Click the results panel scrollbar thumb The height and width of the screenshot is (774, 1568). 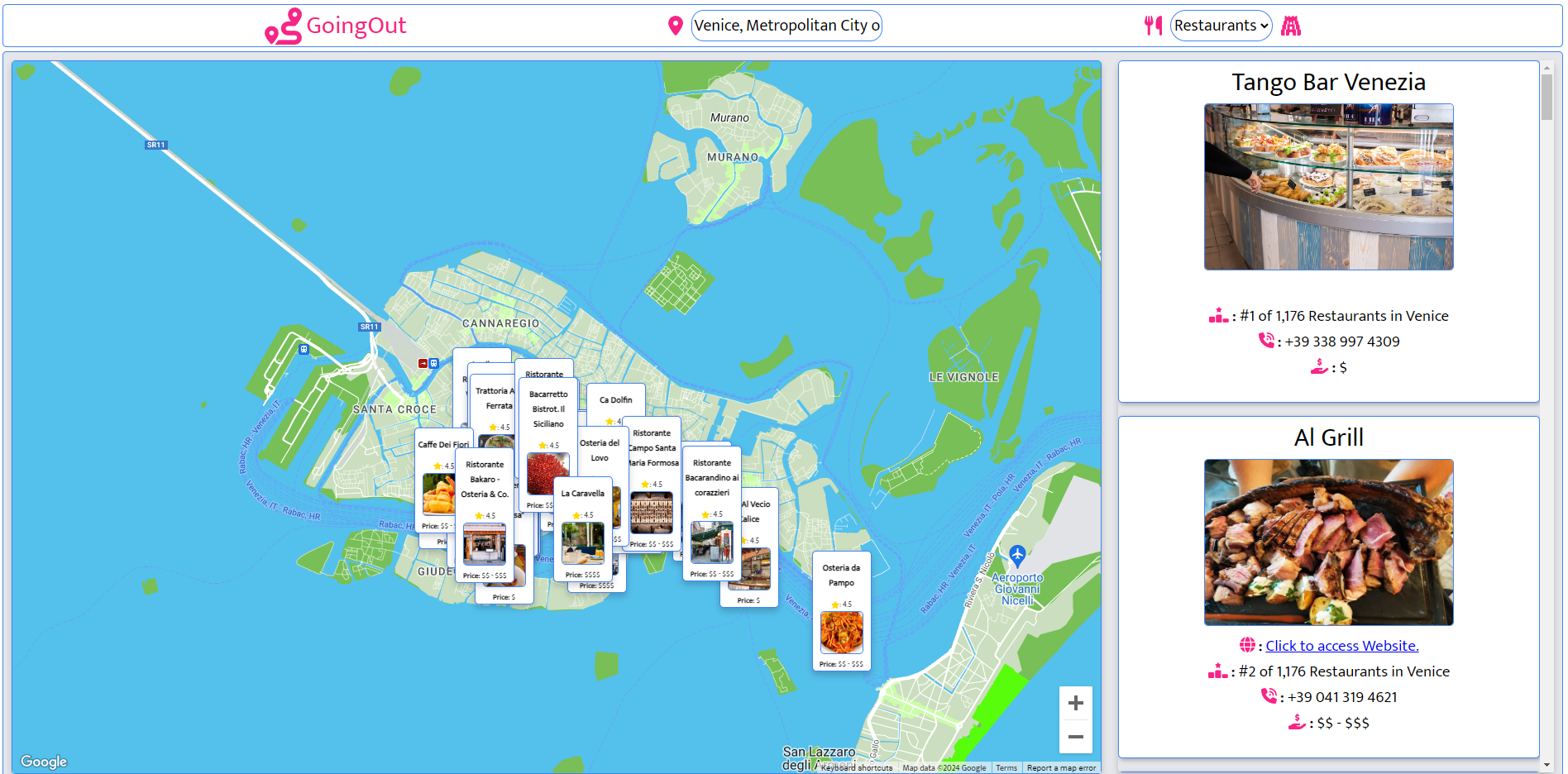(x=1546, y=98)
